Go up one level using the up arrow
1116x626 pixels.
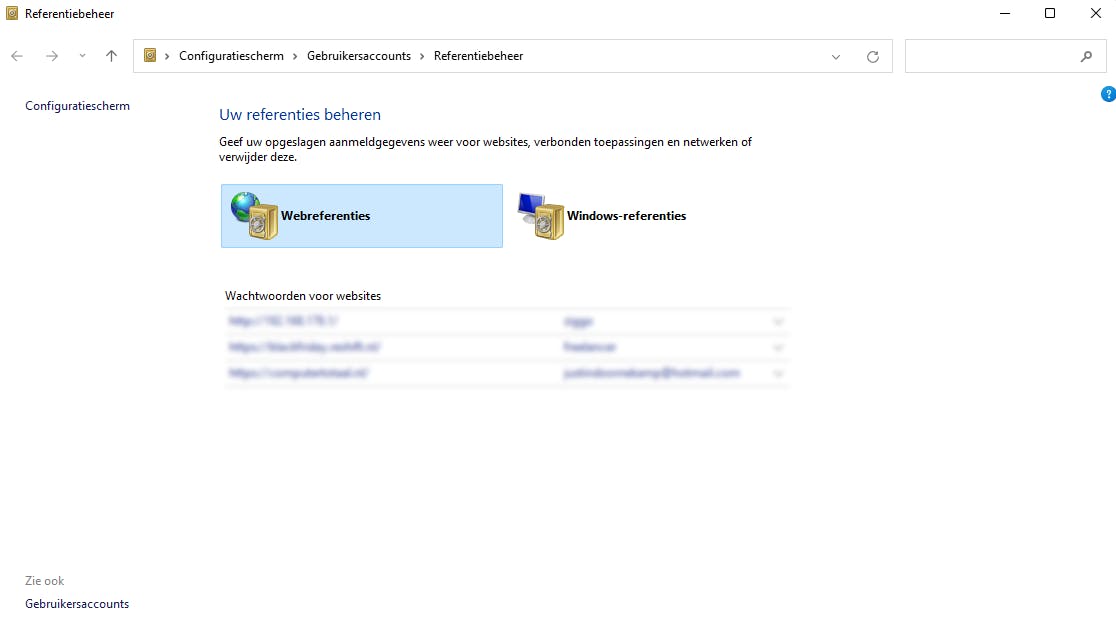pos(111,56)
